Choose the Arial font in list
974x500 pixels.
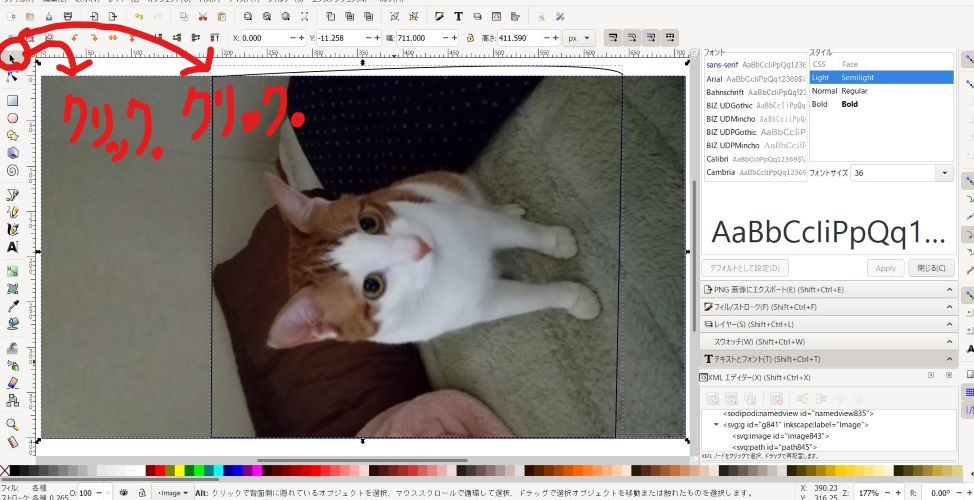pos(755,79)
